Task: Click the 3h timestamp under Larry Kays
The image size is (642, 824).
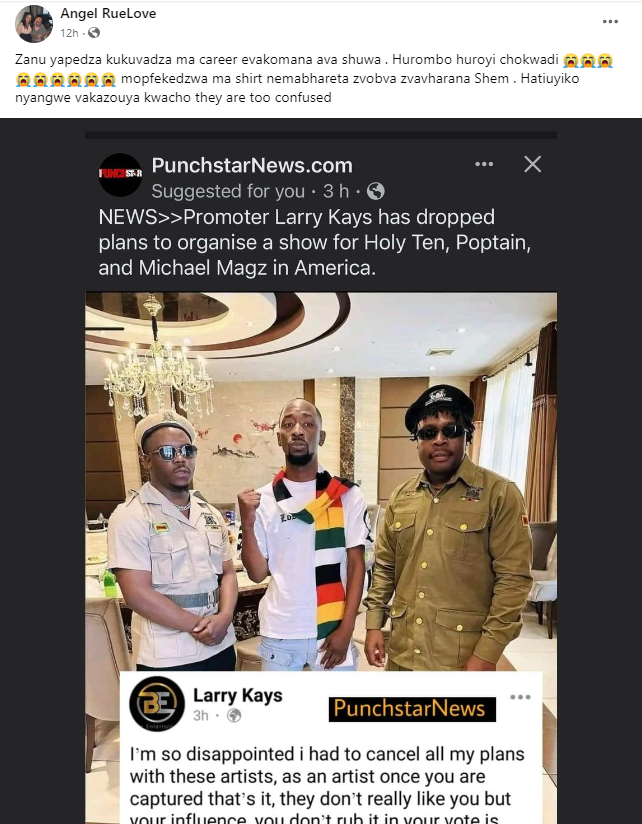Action: tap(201, 716)
